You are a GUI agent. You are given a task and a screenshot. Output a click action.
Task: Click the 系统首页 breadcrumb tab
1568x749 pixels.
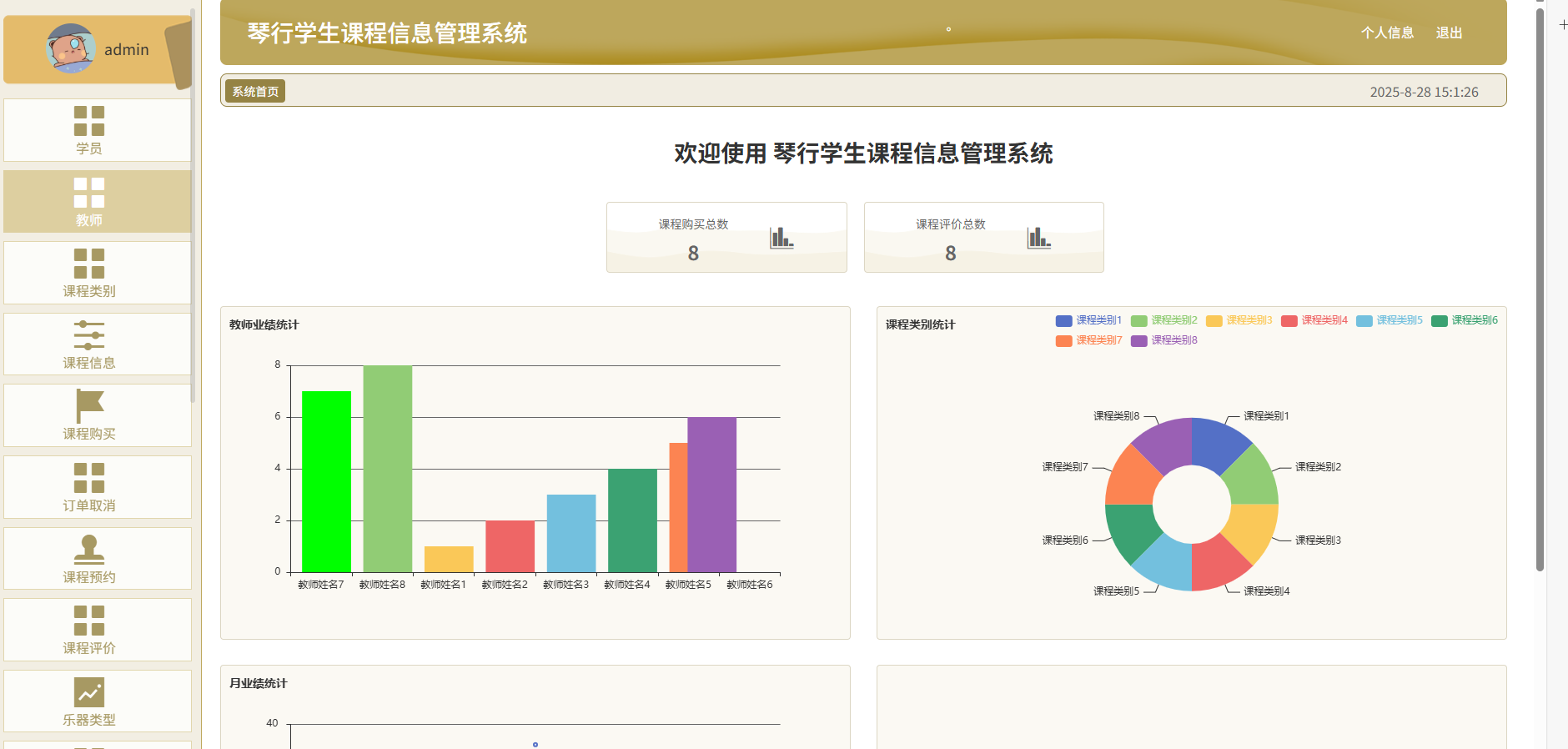(255, 91)
